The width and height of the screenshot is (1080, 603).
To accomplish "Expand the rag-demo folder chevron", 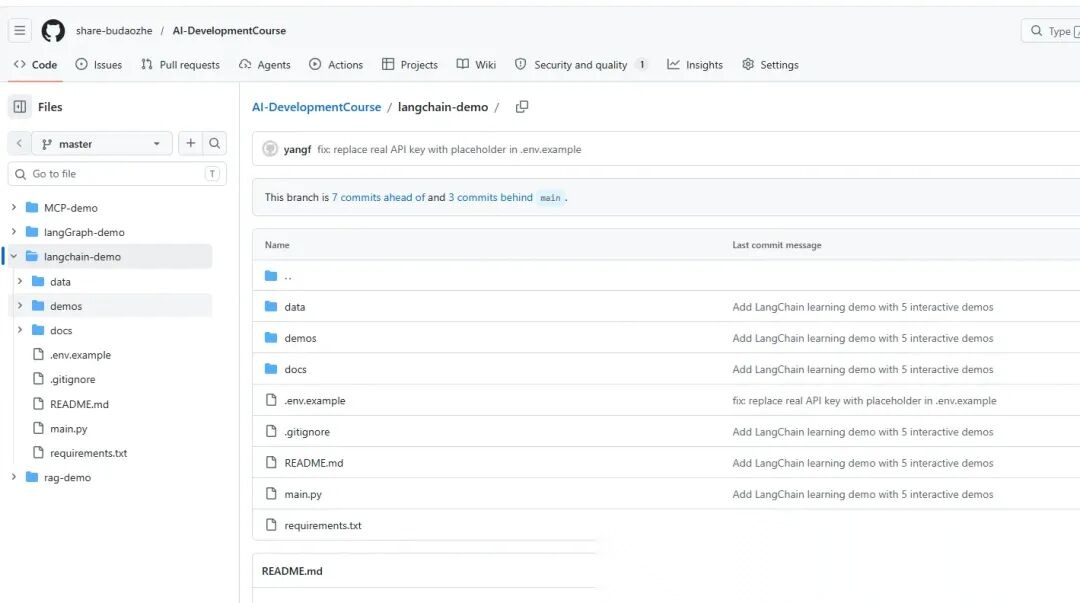I will point(13,477).
